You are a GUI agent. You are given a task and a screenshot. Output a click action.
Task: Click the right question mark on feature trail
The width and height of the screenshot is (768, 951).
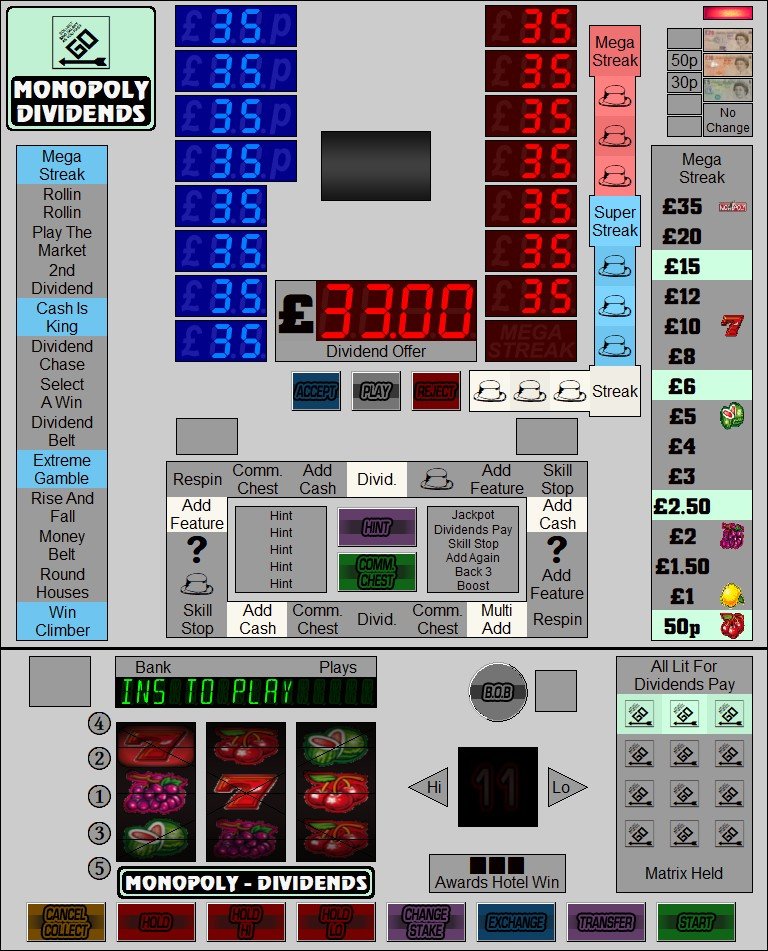click(x=557, y=551)
